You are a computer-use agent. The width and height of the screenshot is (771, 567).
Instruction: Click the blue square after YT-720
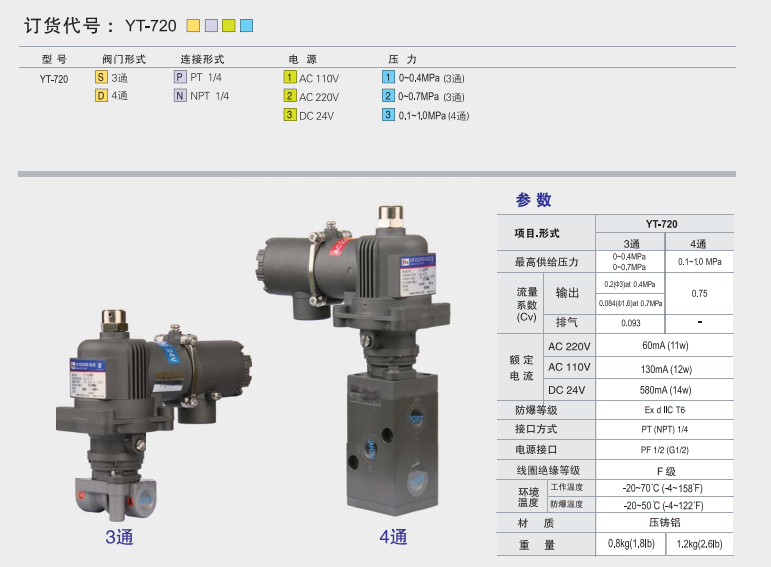pyautogui.click(x=246, y=25)
